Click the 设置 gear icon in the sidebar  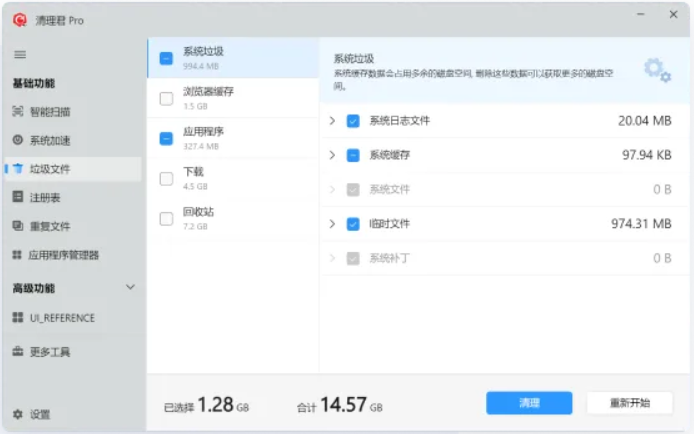click(18, 415)
